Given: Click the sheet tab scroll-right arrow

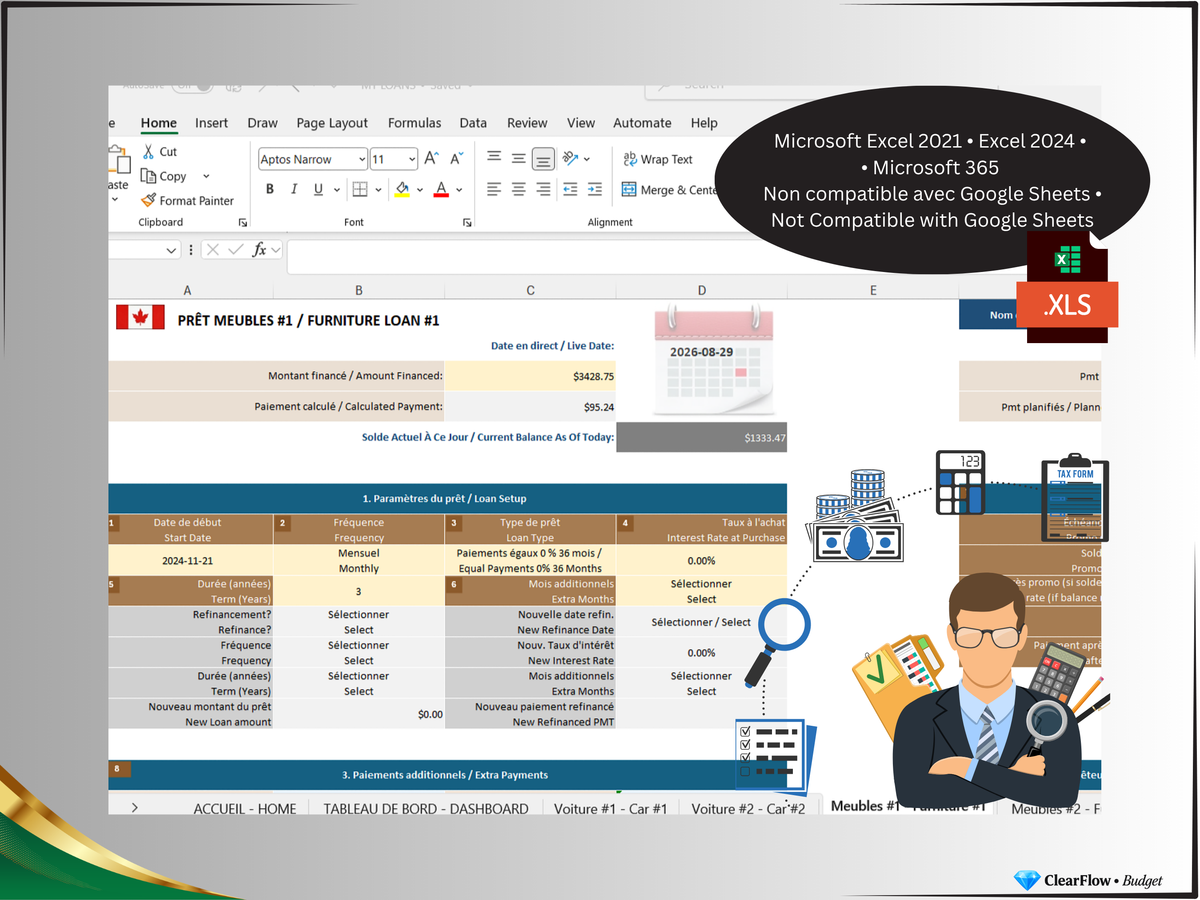Looking at the screenshot, I should [x=134, y=807].
